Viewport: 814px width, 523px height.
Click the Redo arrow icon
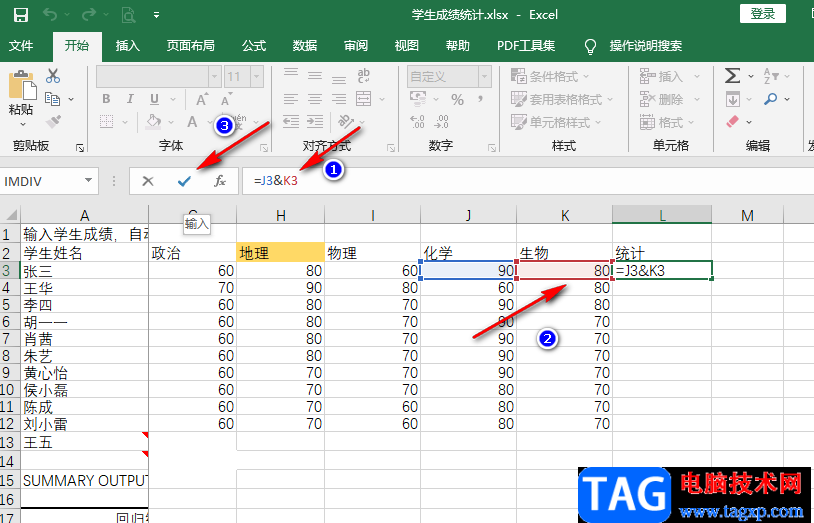88,15
